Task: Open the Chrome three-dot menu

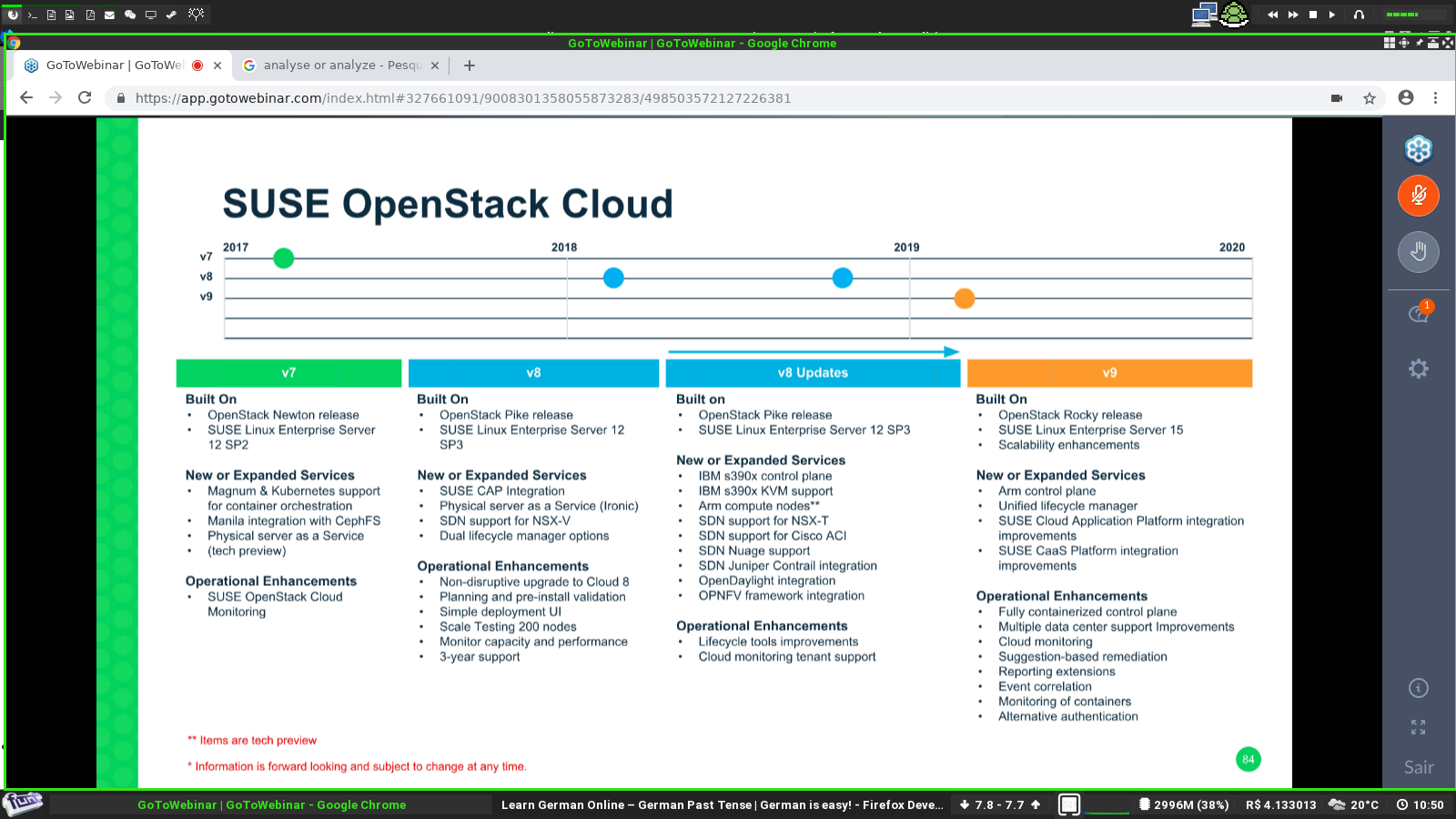Action: pyautogui.click(x=1436, y=98)
